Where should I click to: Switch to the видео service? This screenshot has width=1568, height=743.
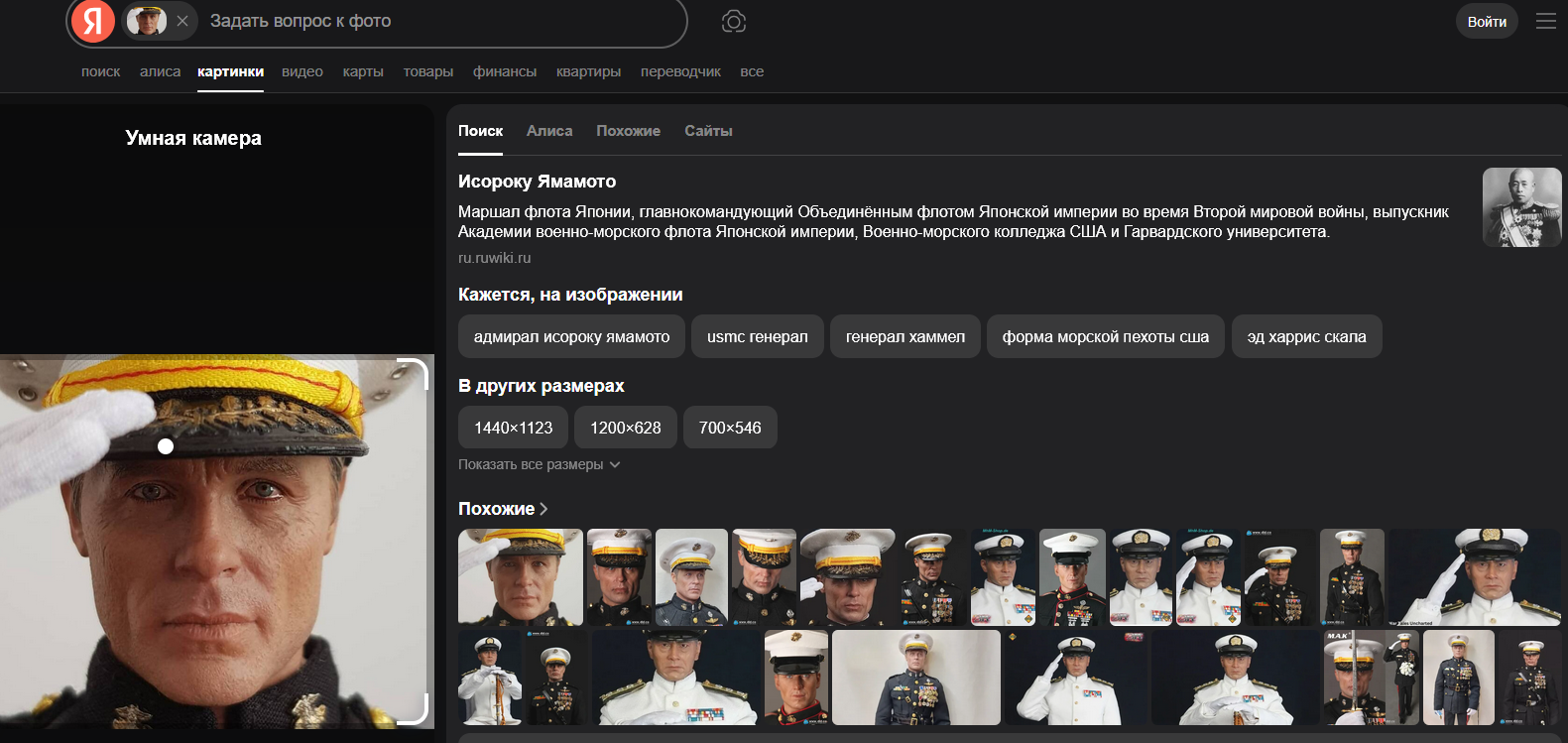tap(302, 71)
